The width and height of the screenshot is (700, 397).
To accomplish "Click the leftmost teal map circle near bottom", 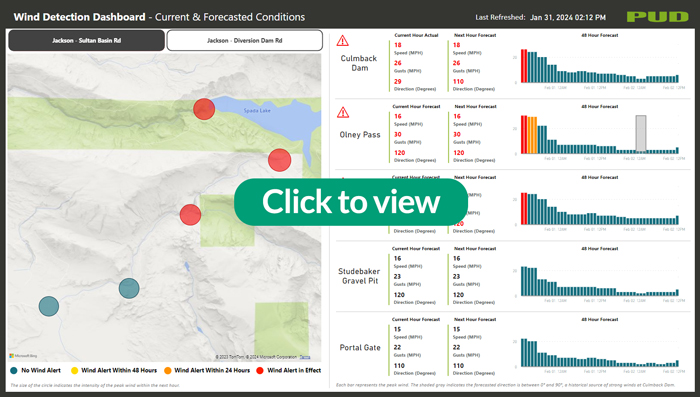I will click(49, 306).
